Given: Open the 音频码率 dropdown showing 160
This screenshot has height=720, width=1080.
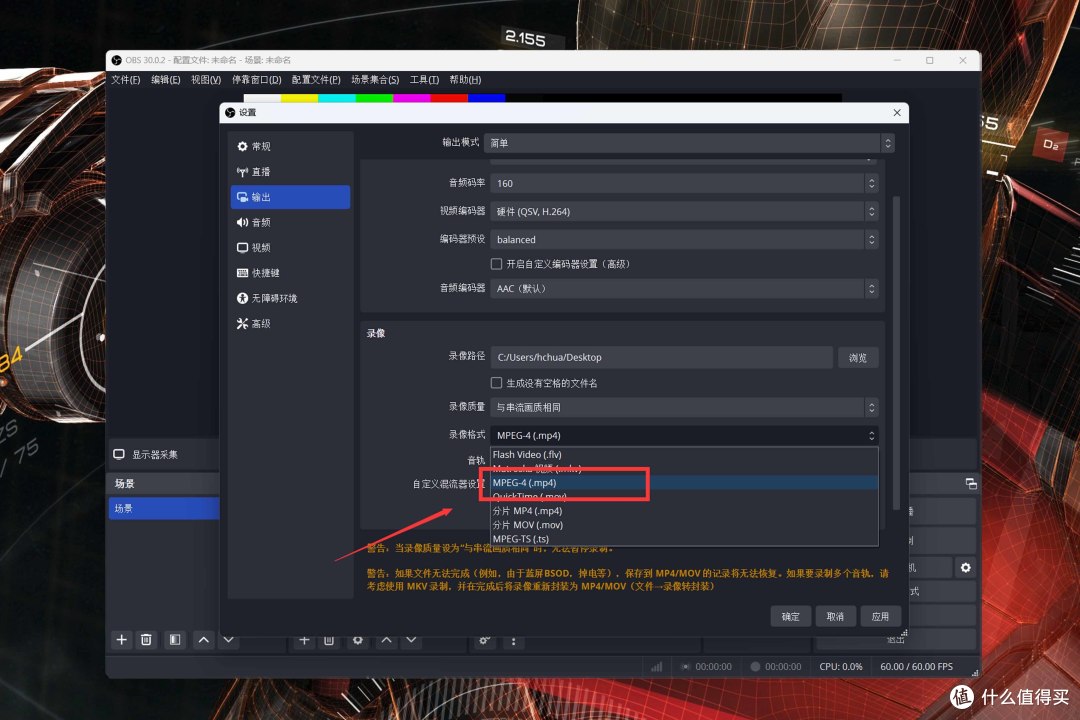Looking at the screenshot, I should coord(684,183).
